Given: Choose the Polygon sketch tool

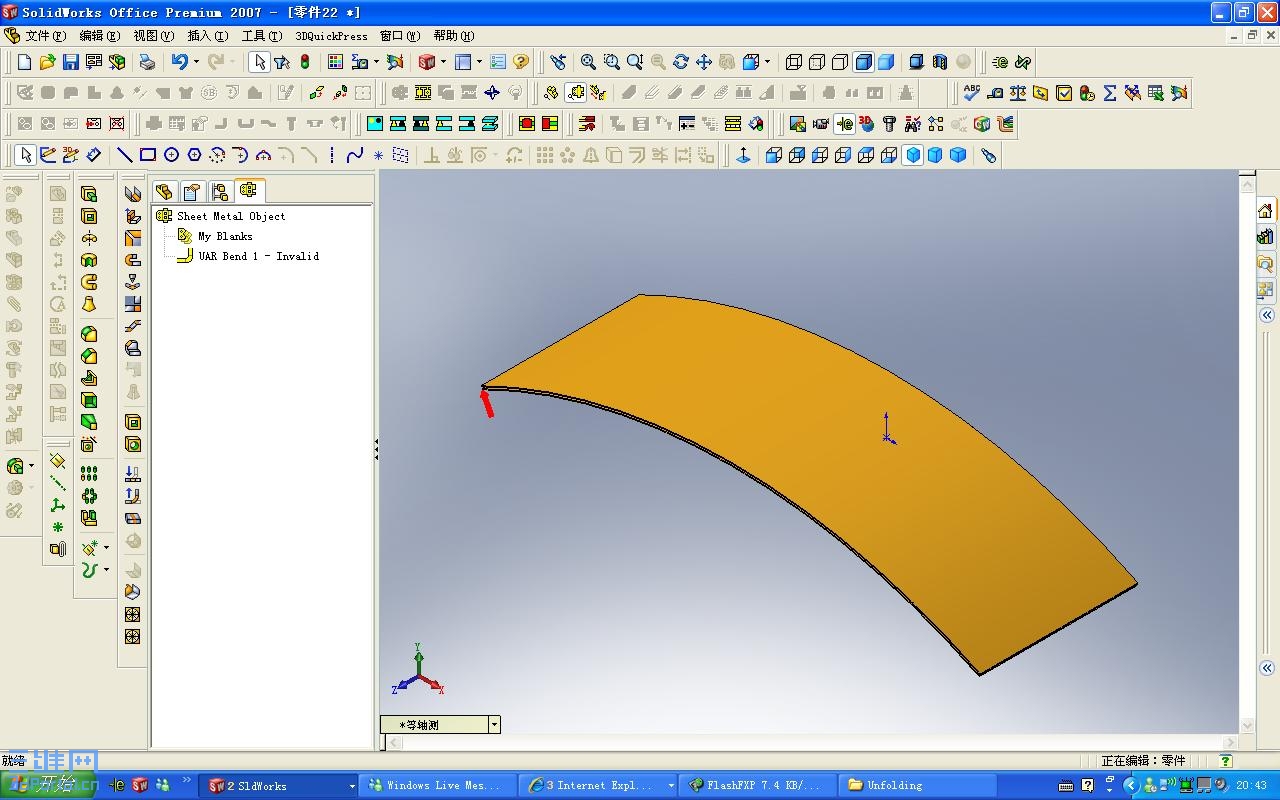Looking at the screenshot, I should point(194,155).
